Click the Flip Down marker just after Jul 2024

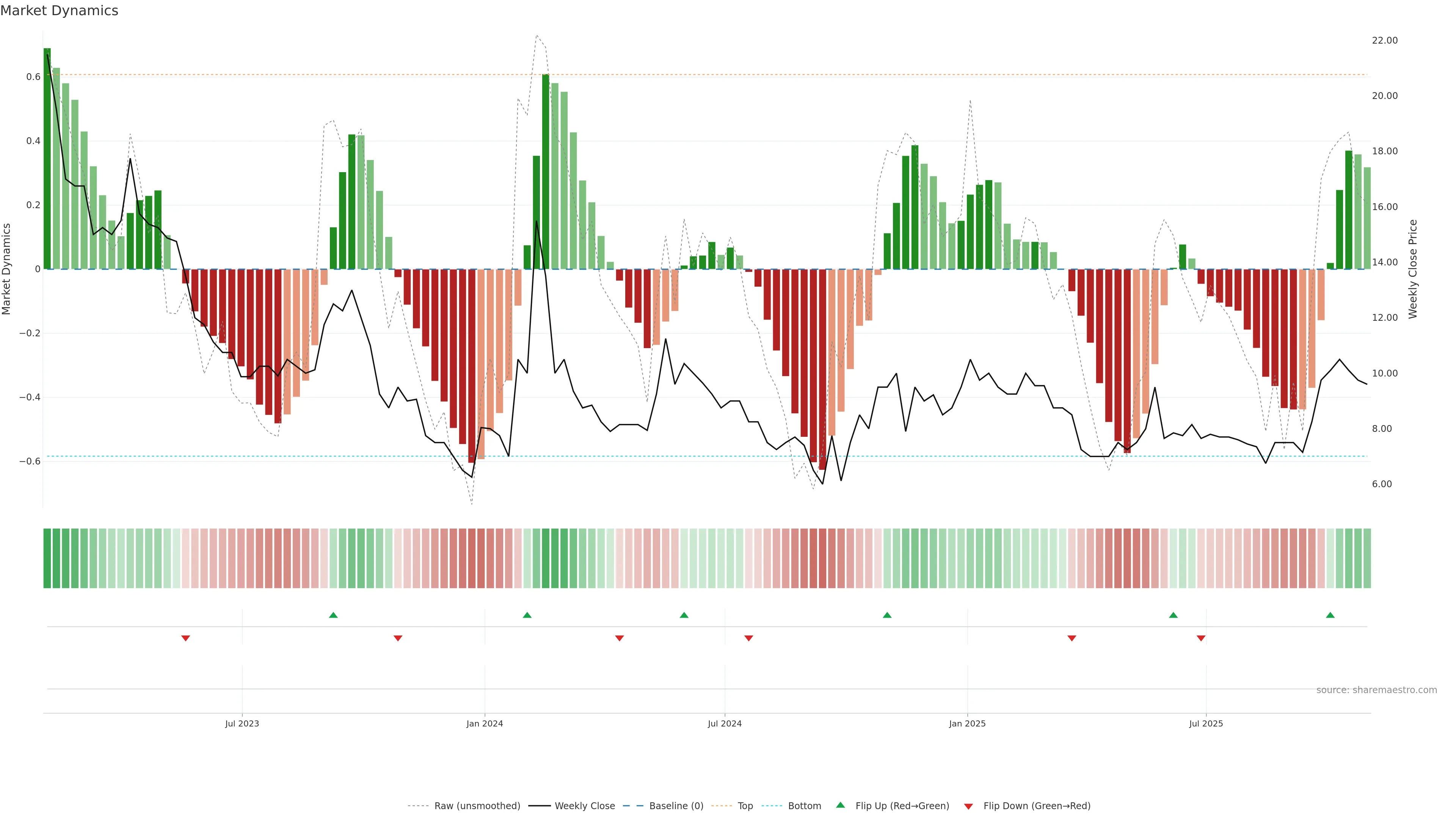[748, 638]
